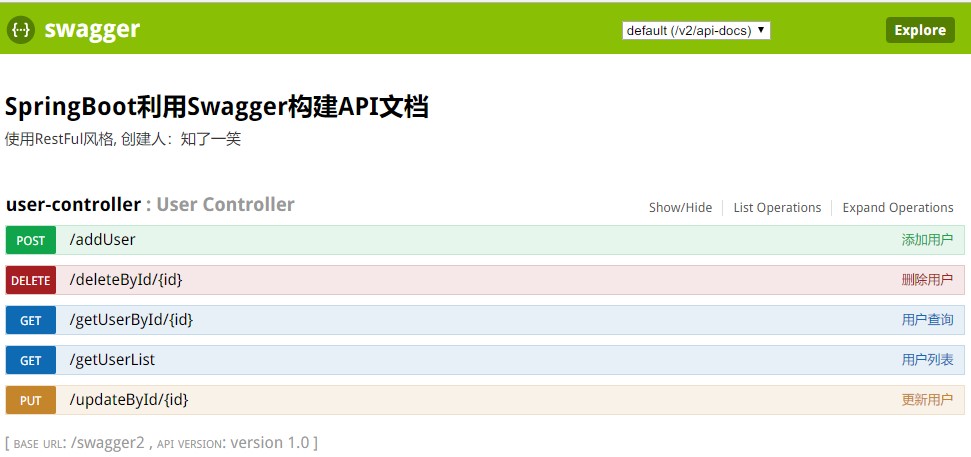The width and height of the screenshot is (971, 457).
Task: Click the Explore button
Action: click(x=920, y=30)
